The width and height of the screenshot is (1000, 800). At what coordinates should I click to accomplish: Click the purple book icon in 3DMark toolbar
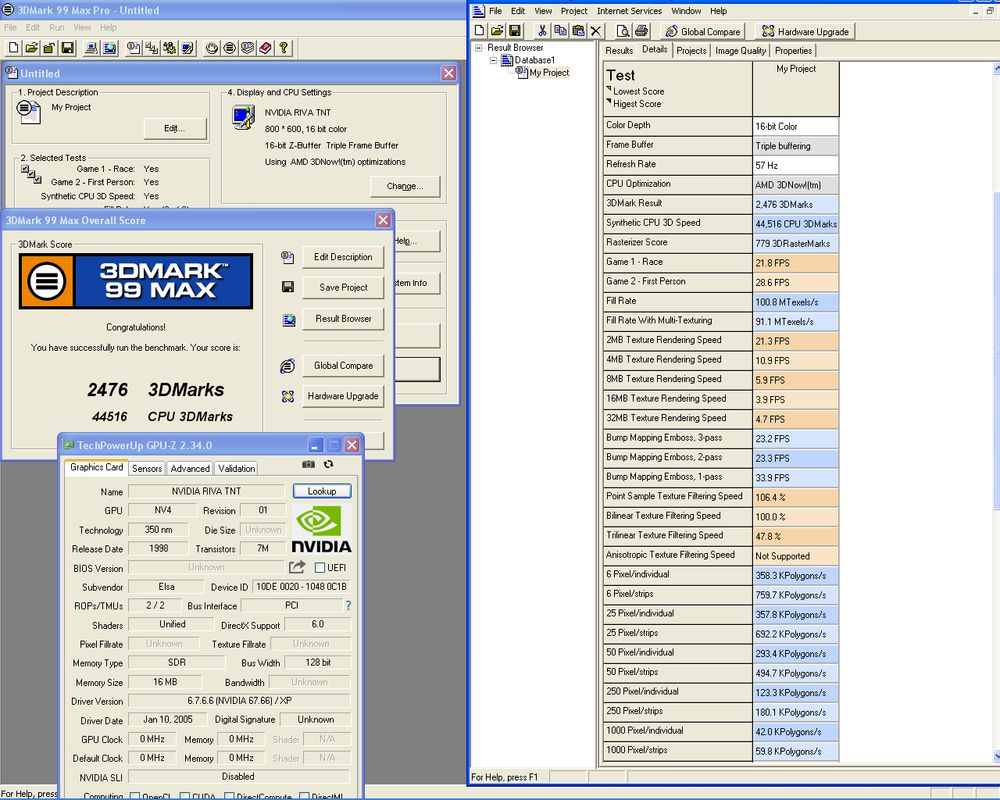tap(265, 48)
